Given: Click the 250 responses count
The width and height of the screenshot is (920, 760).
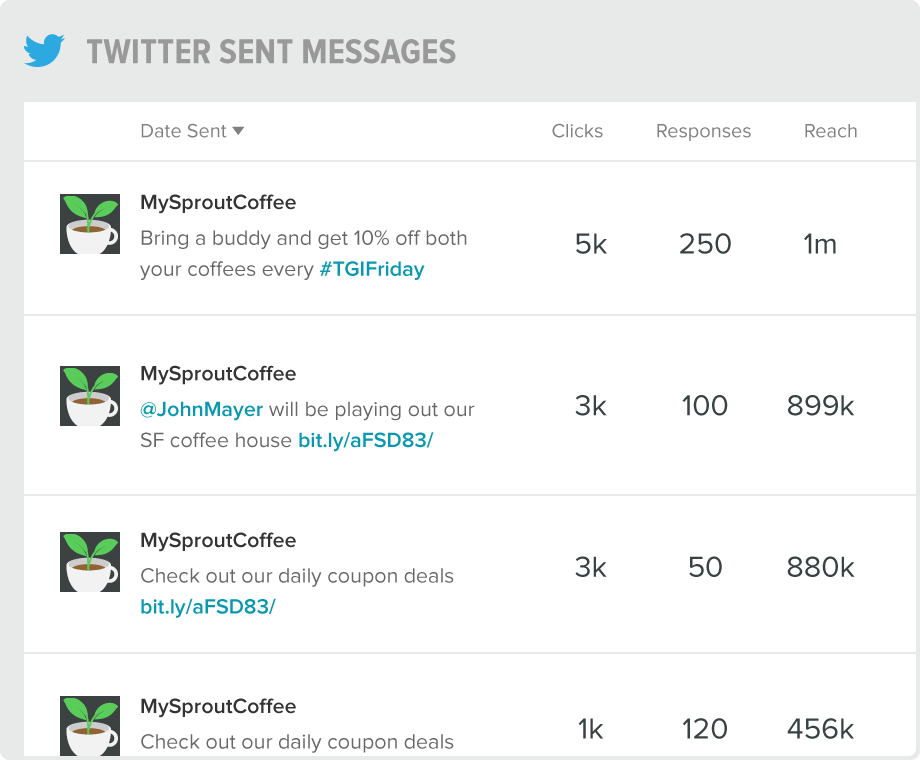Looking at the screenshot, I should [x=705, y=244].
